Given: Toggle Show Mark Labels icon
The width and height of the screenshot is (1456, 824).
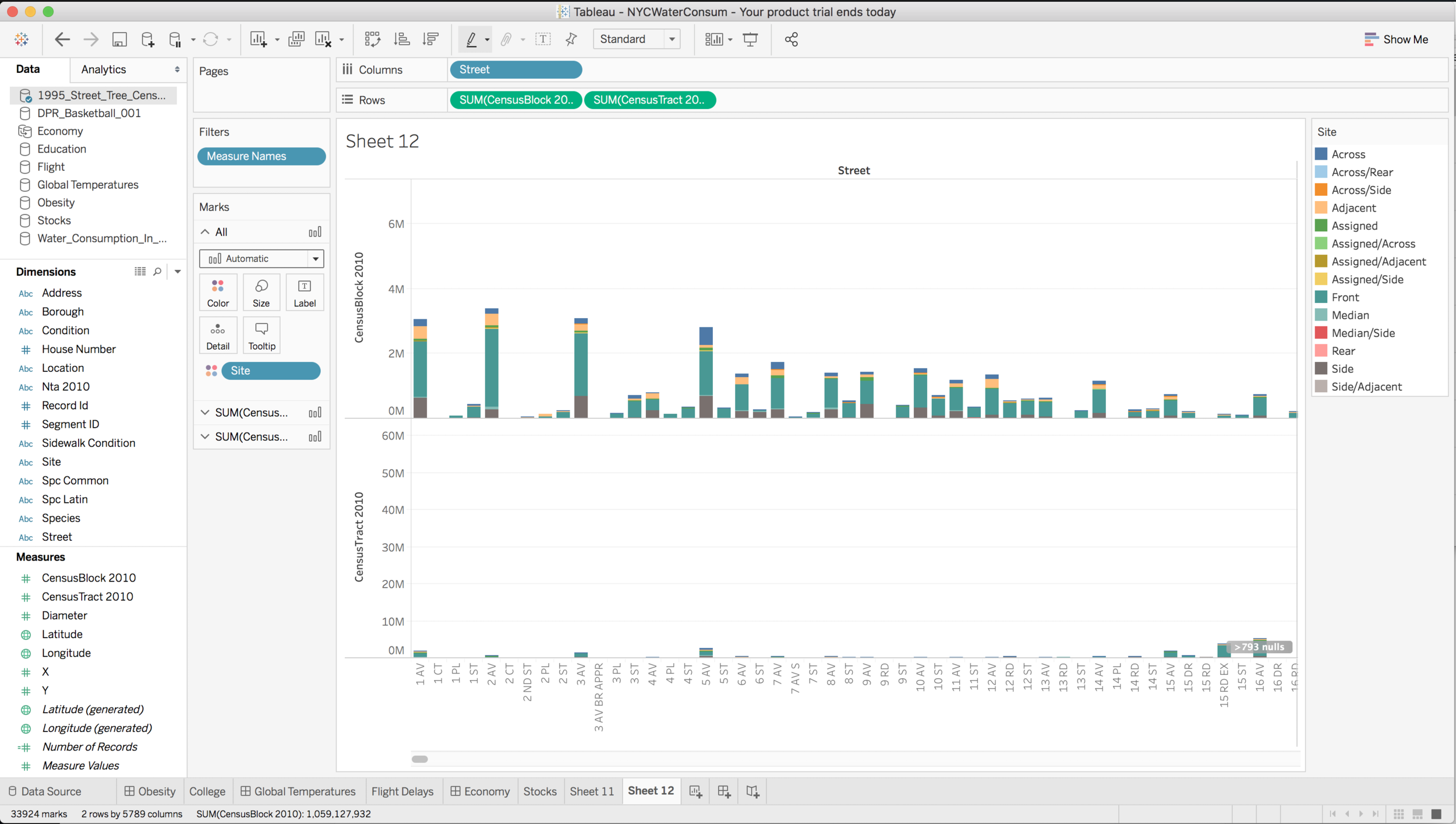Looking at the screenshot, I should click(543, 39).
